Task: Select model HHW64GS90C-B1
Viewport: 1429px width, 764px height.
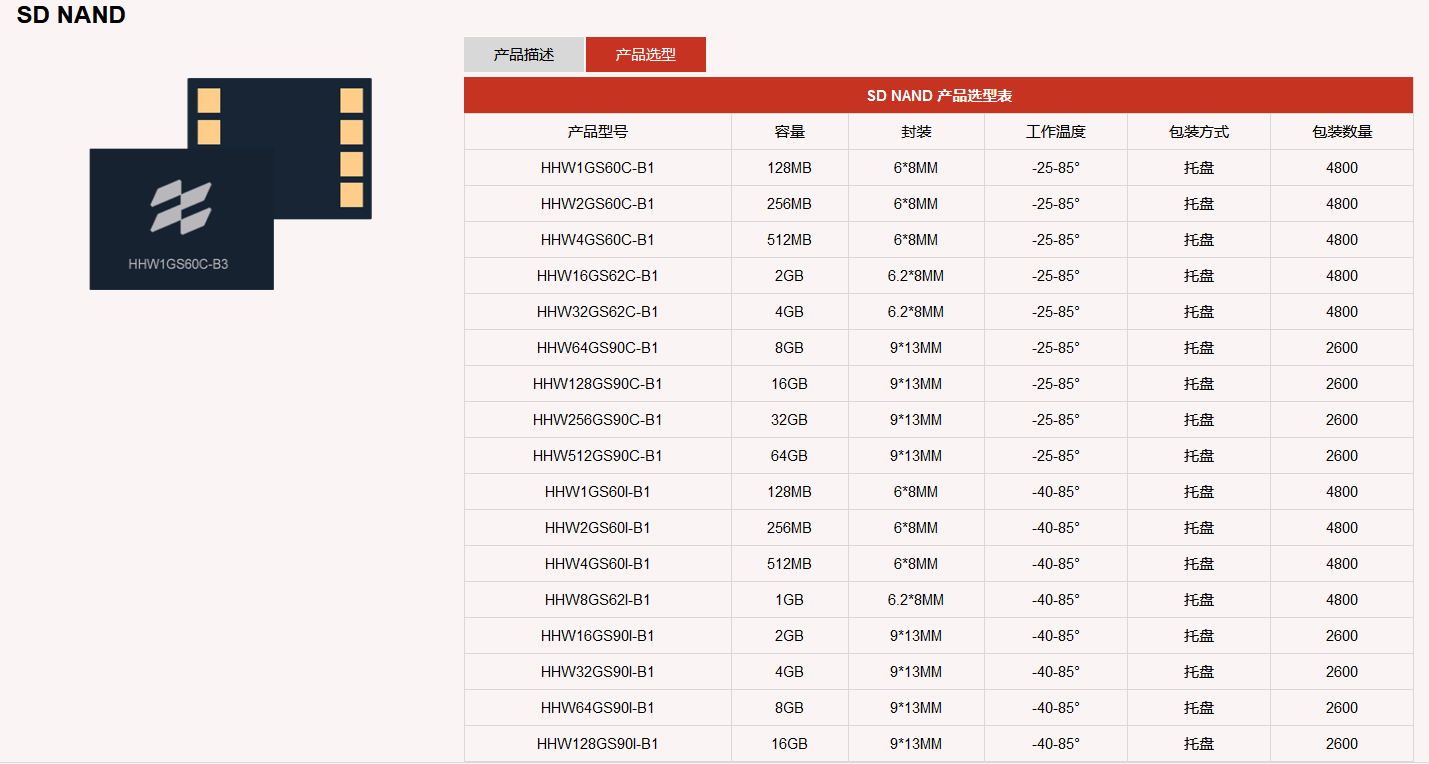Action: point(598,348)
